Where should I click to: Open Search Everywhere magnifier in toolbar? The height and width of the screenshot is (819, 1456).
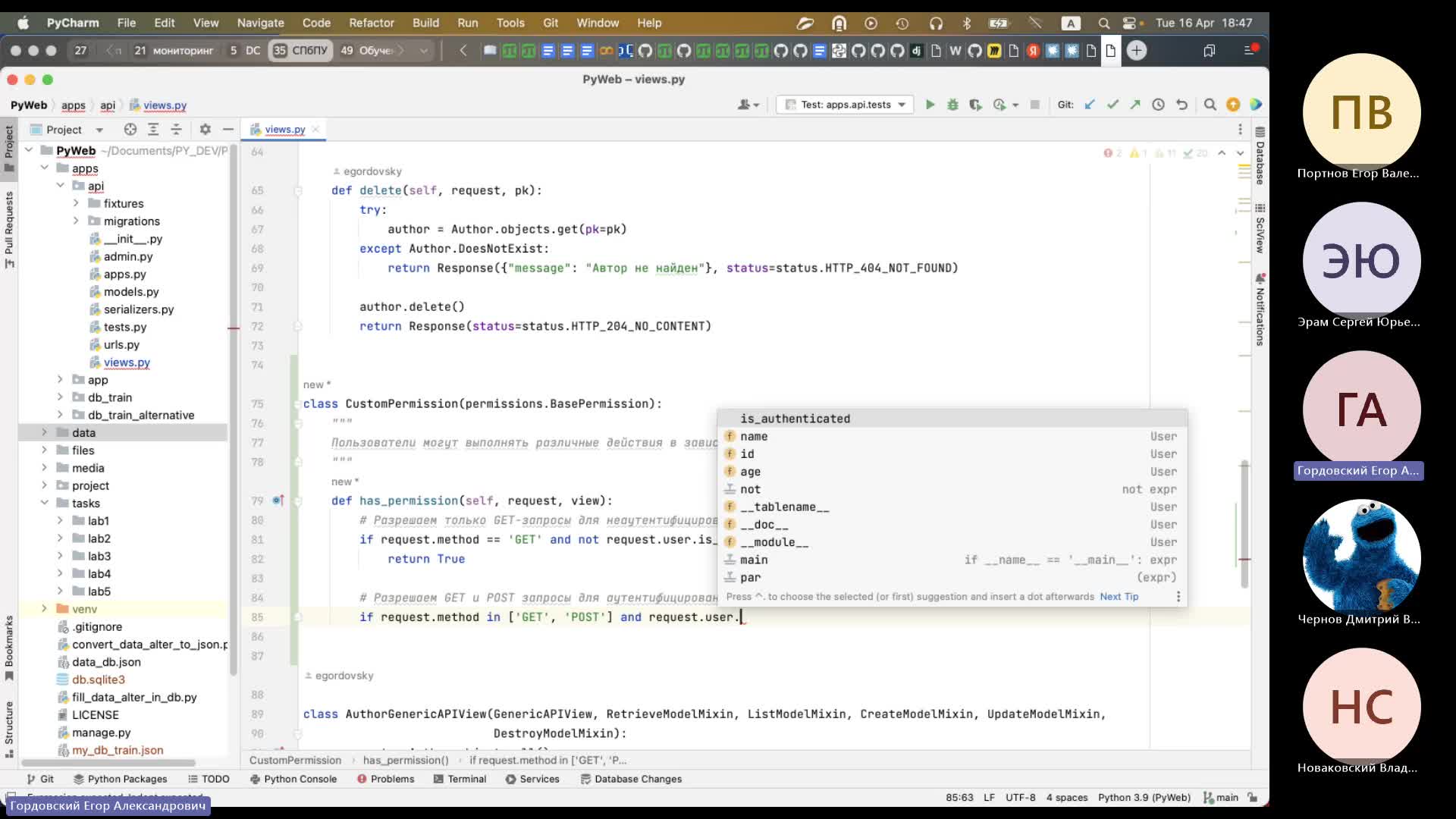click(x=1210, y=105)
